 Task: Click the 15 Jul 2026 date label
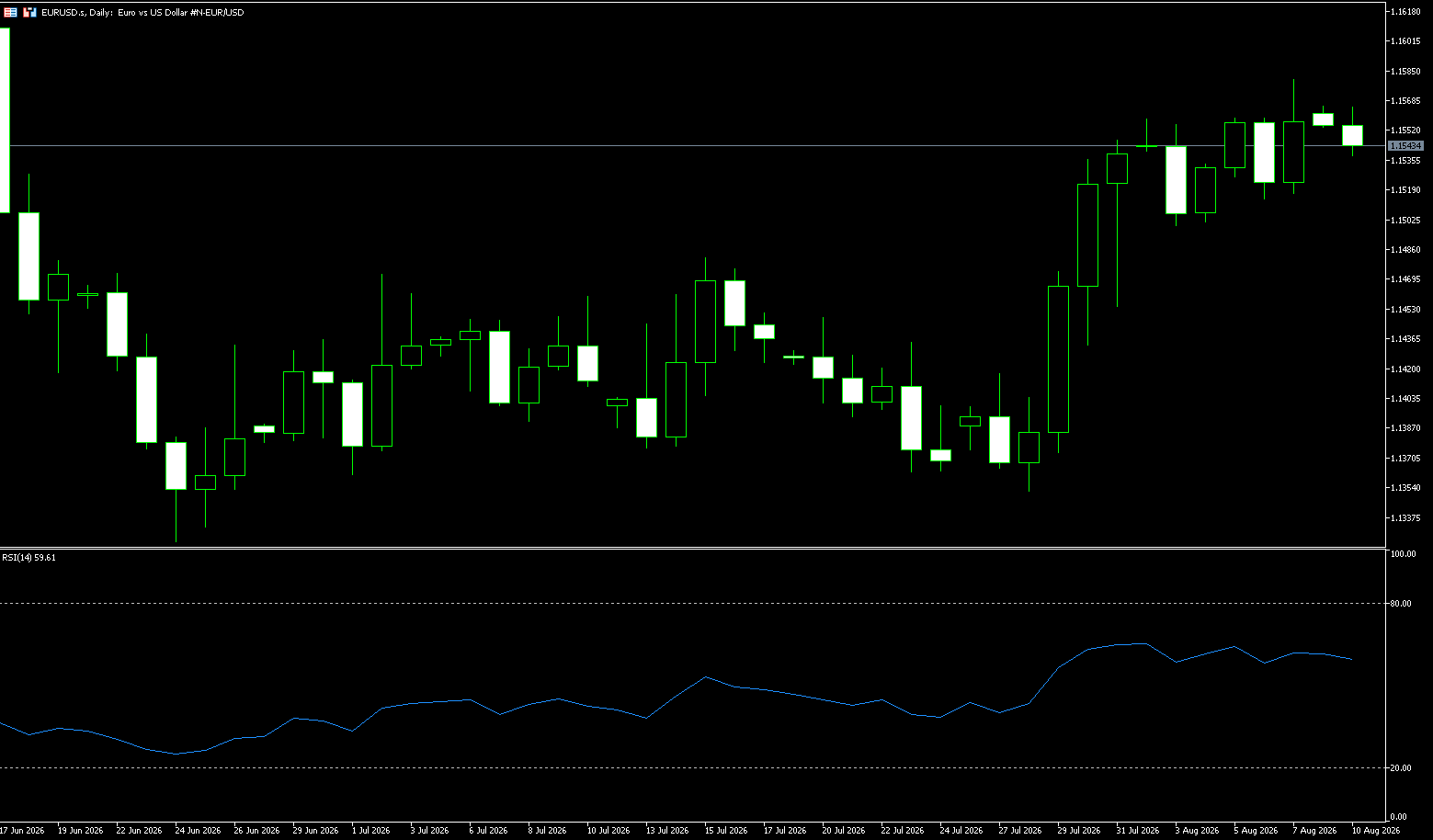click(x=726, y=831)
